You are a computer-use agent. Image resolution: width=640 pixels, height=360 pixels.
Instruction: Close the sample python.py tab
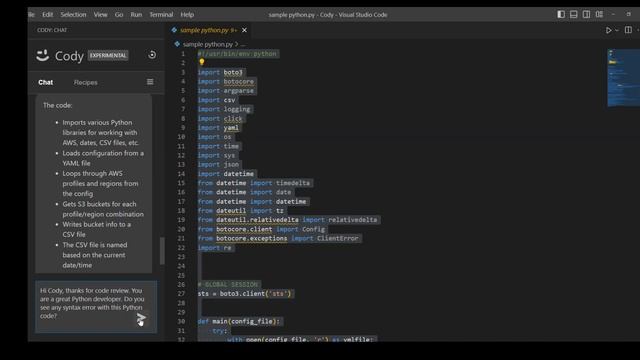[244, 30]
